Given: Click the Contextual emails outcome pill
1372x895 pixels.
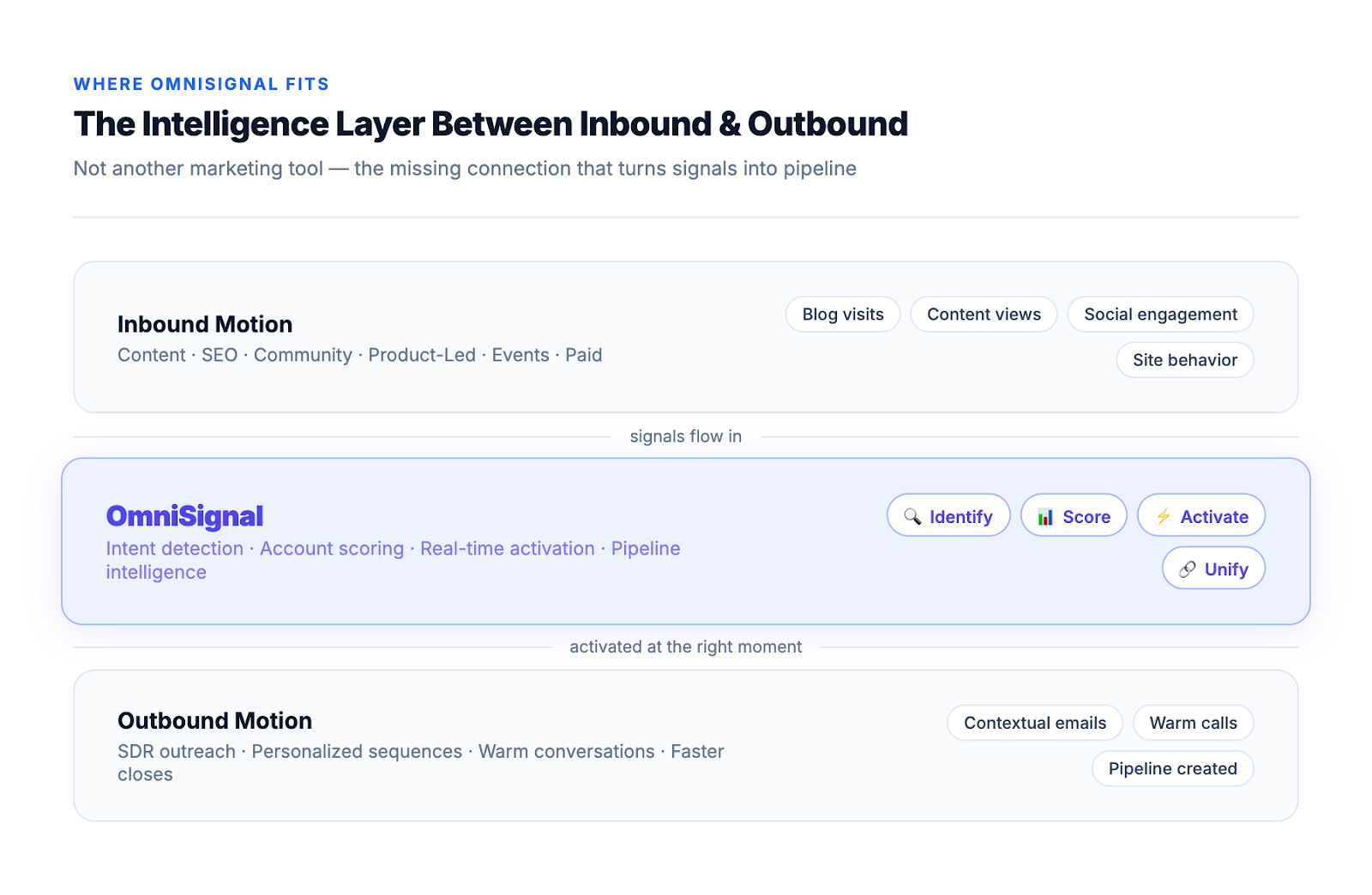Looking at the screenshot, I should [x=1034, y=723].
